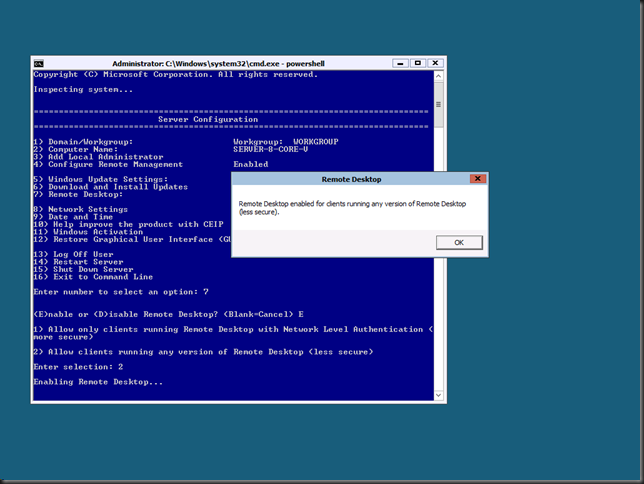This screenshot has width=644, height=484.
Task: Click the 'Enabled' remote management value
Action: point(251,164)
